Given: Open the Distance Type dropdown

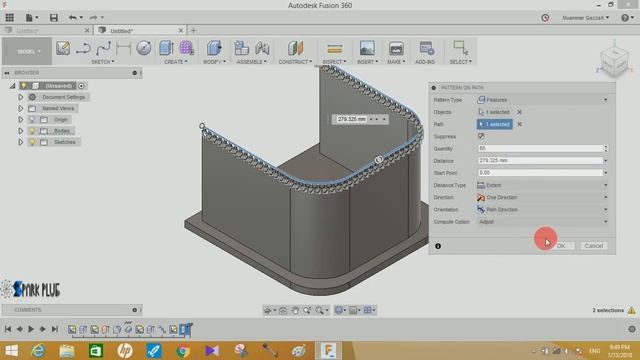Looking at the screenshot, I should [542, 185].
